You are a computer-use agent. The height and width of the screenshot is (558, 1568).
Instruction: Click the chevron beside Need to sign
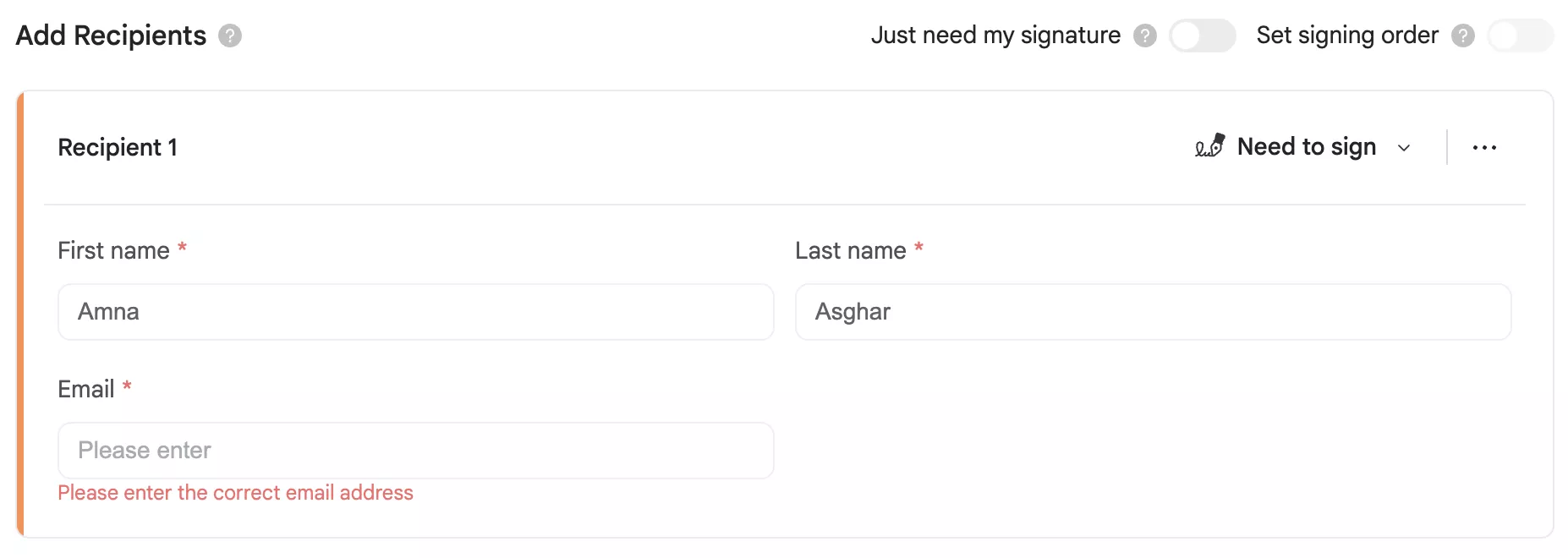pos(1404,146)
